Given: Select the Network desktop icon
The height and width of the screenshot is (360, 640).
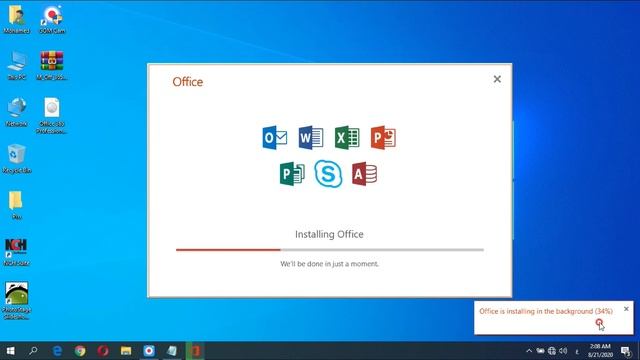Looking at the screenshot, I should click(x=16, y=112).
